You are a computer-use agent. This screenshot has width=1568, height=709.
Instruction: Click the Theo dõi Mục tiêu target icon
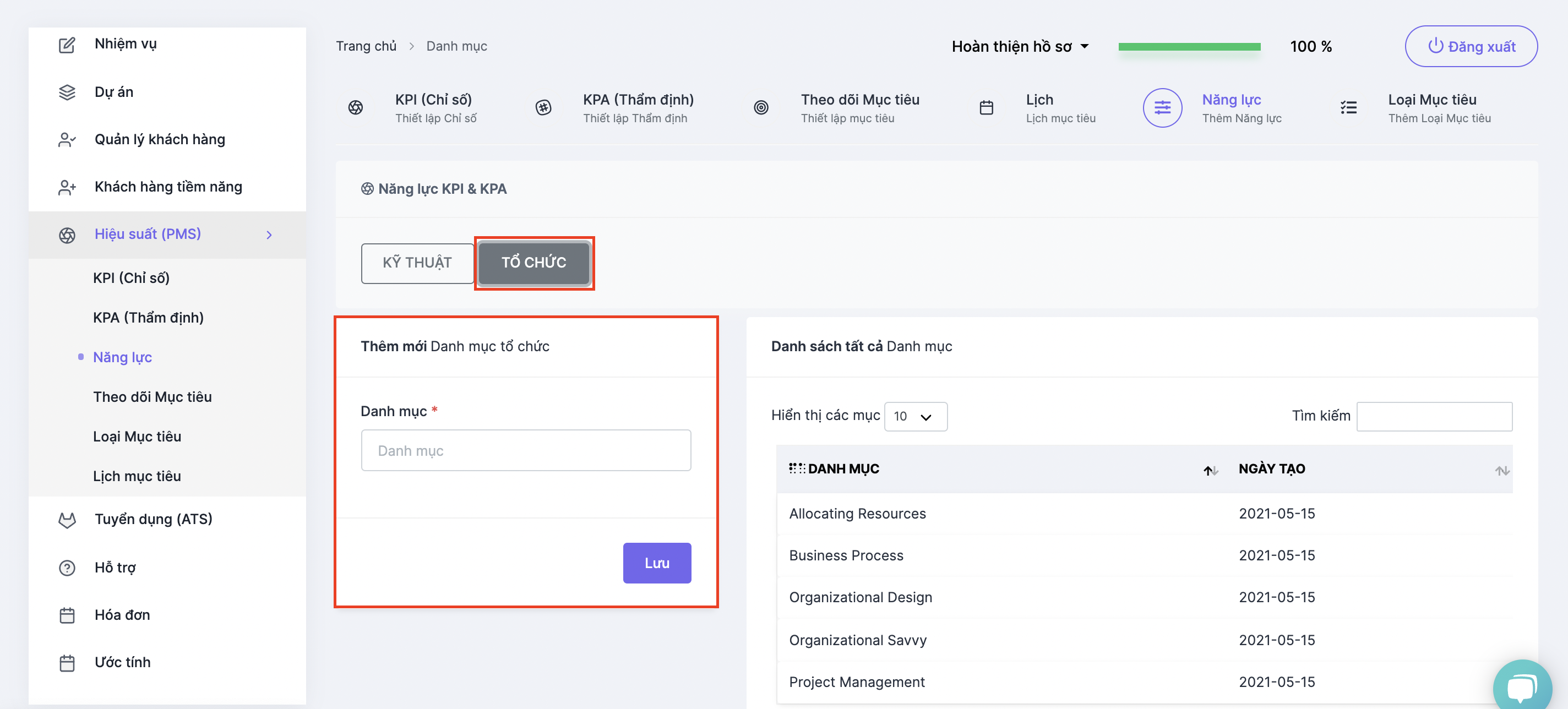(761, 108)
